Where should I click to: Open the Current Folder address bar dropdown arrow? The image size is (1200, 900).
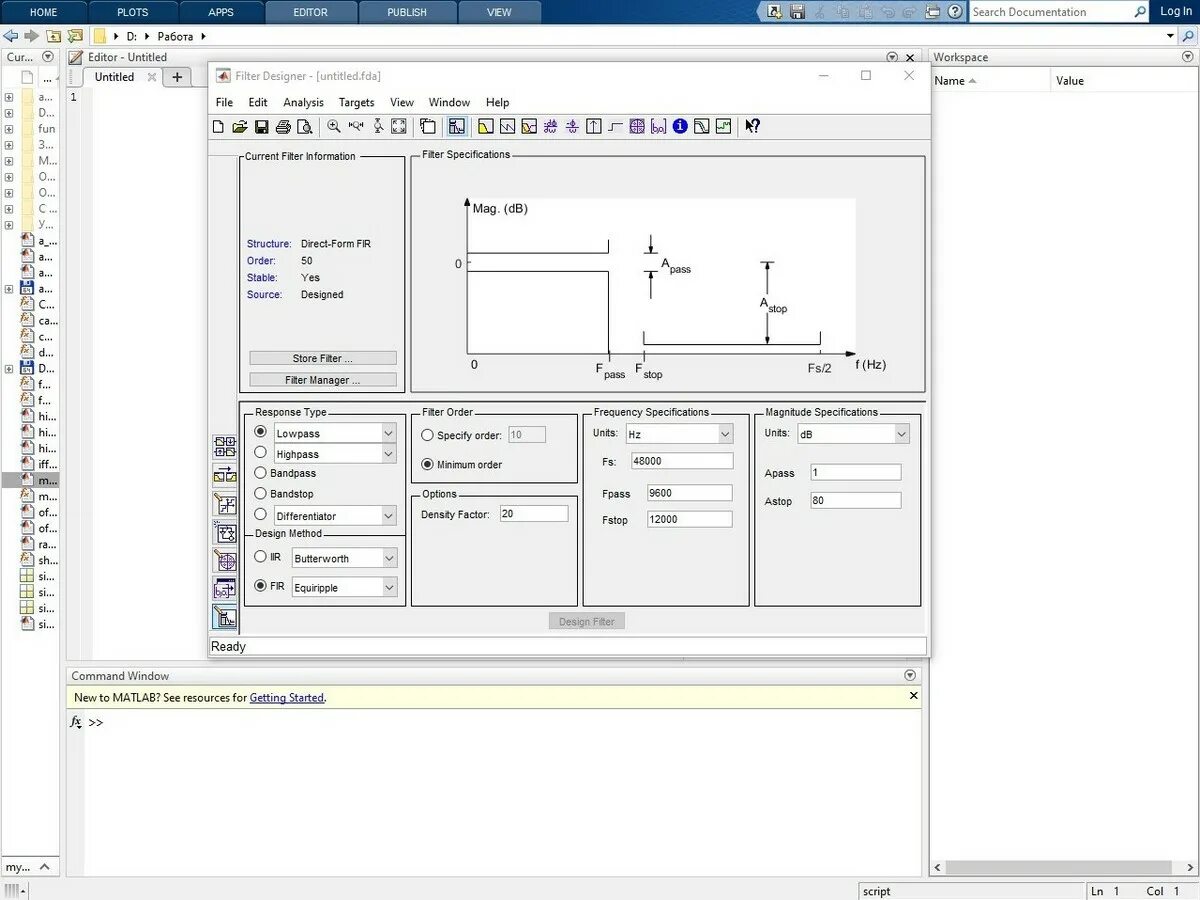click(1171, 36)
